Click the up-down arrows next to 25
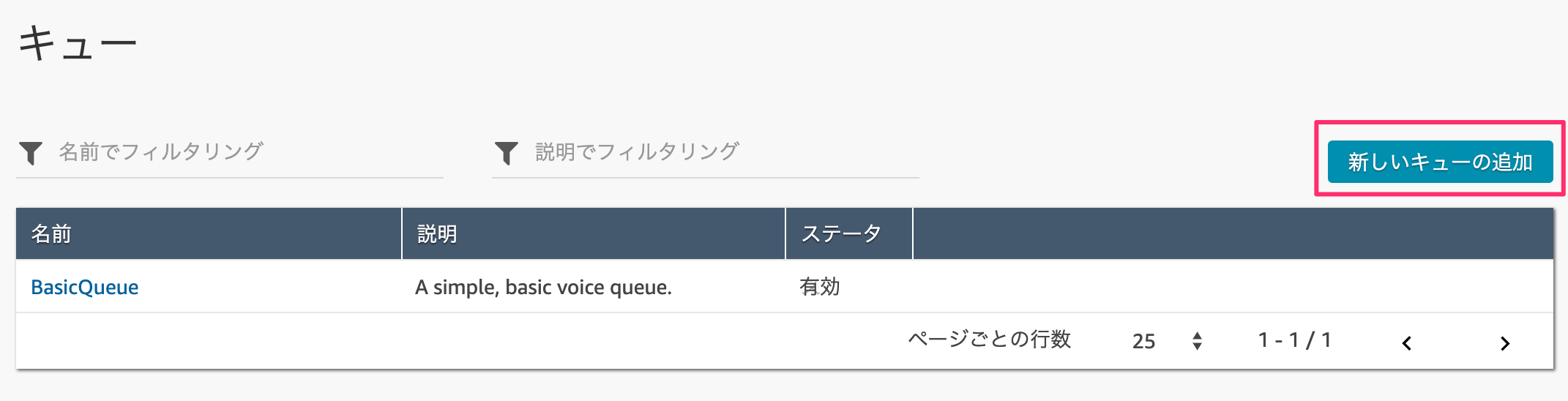Viewport: 1568px width, 401px height. (x=1197, y=341)
